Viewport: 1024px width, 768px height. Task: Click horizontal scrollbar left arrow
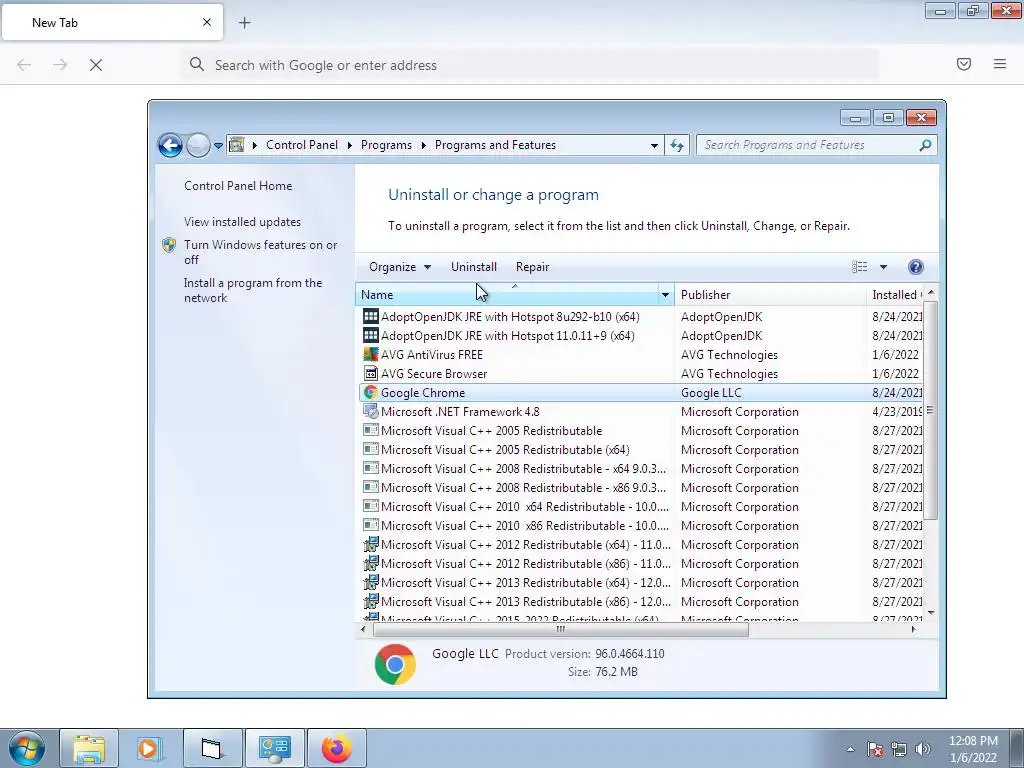click(x=364, y=630)
